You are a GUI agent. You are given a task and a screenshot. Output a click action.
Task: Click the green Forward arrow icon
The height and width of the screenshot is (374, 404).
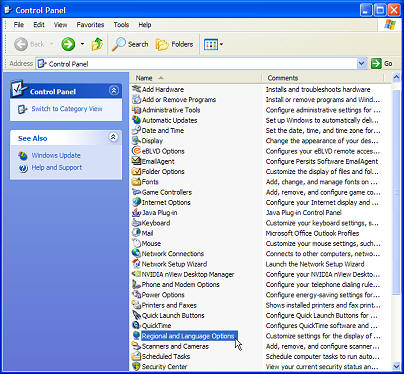click(68, 44)
